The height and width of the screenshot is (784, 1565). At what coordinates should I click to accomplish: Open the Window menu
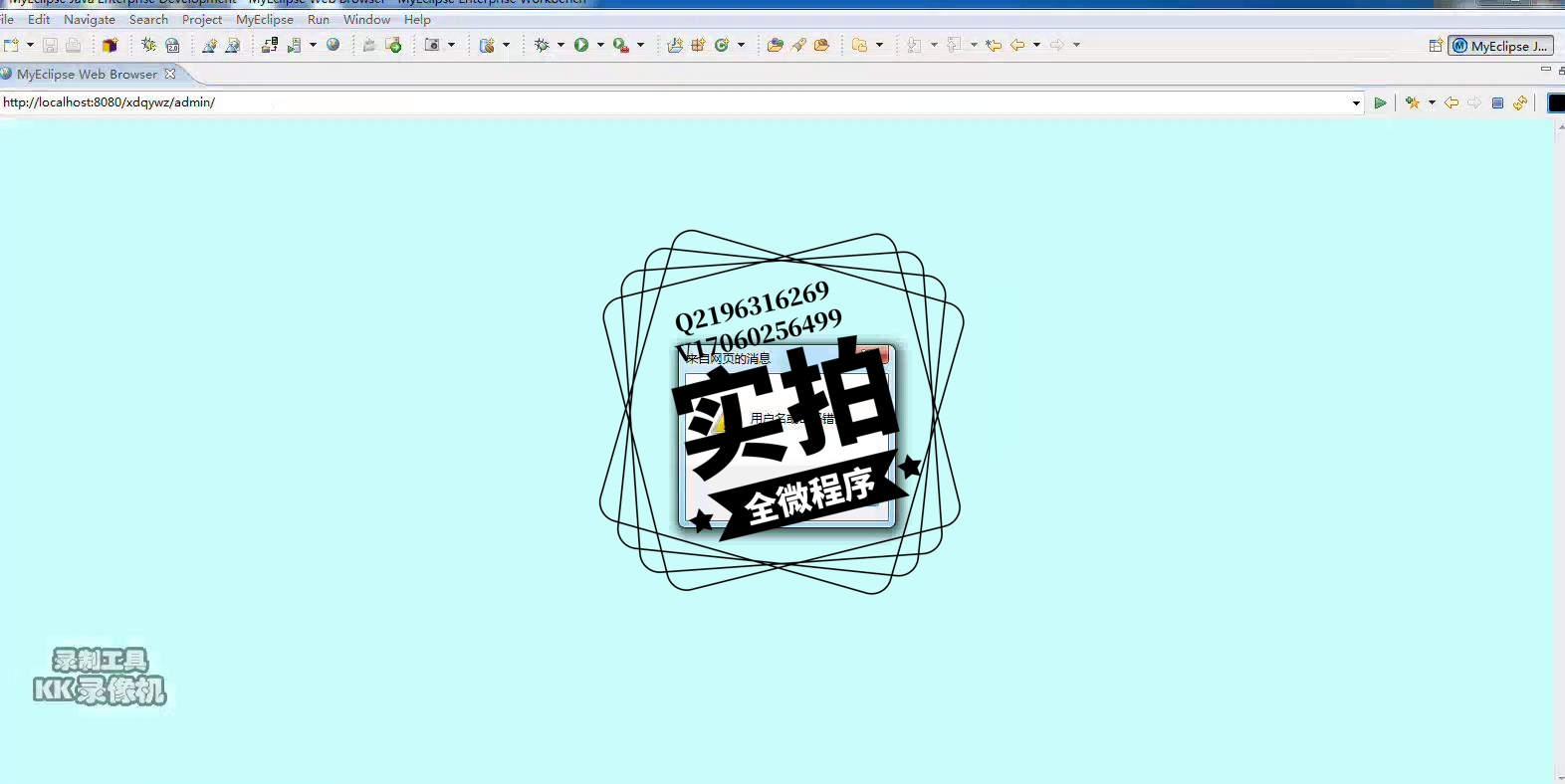[x=366, y=19]
